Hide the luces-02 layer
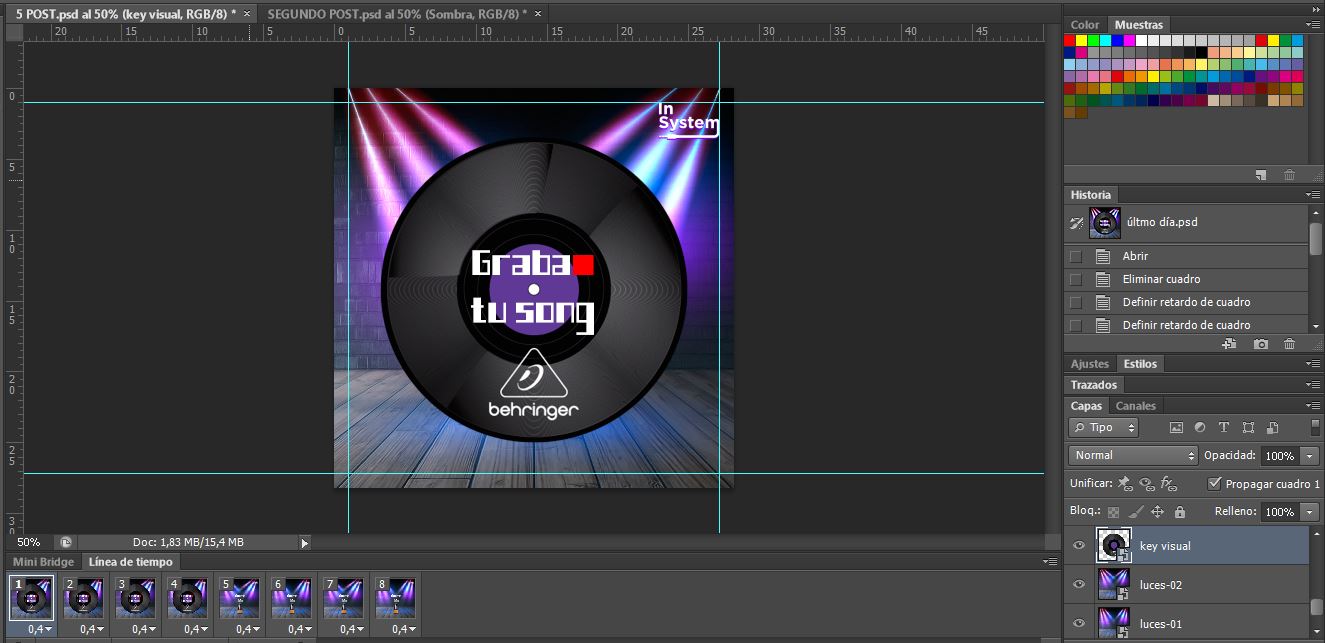The width and height of the screenshot is (1325, 643). point(1078,585)
